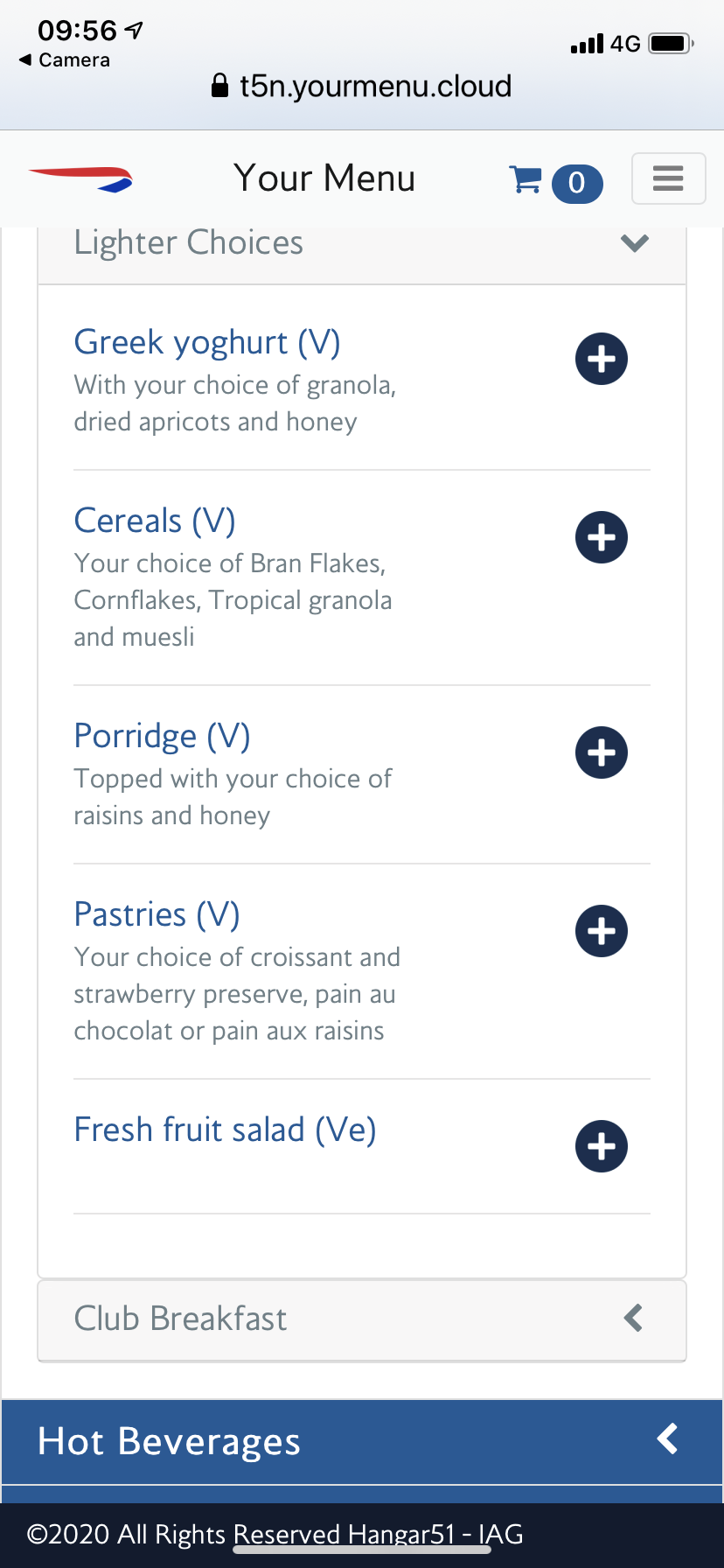The width and height of the screenshot is (724, 1568).
Task: Tap the Your Menu page title
Action: (324, 178)
